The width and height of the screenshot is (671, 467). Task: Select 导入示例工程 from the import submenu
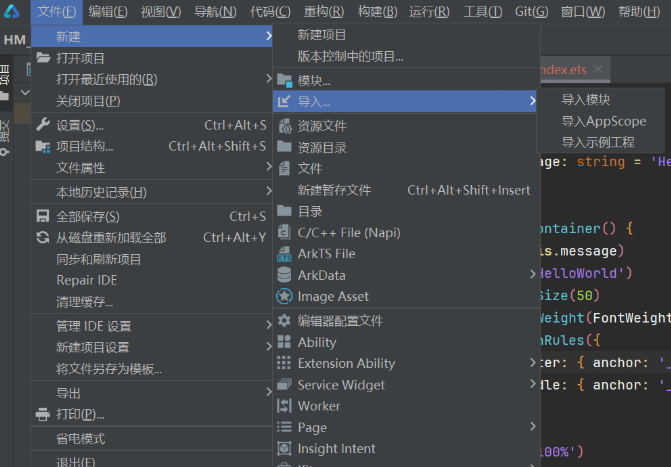click(600, 142)
